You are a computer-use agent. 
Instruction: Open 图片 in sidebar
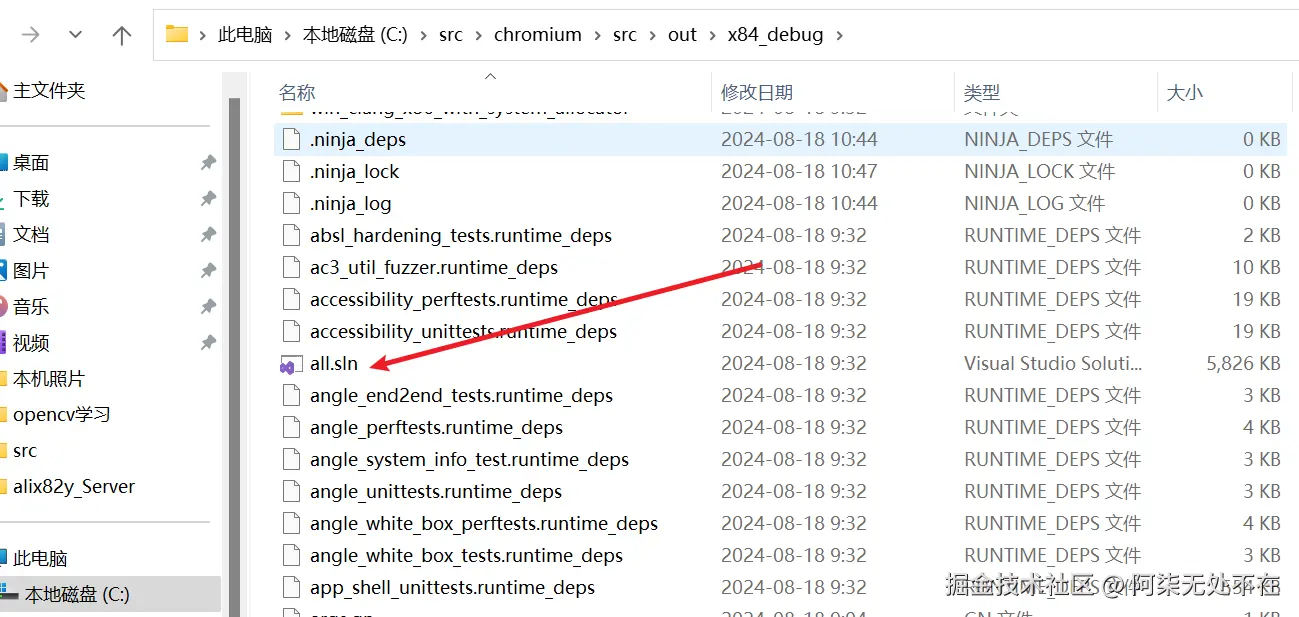[31, 271]
